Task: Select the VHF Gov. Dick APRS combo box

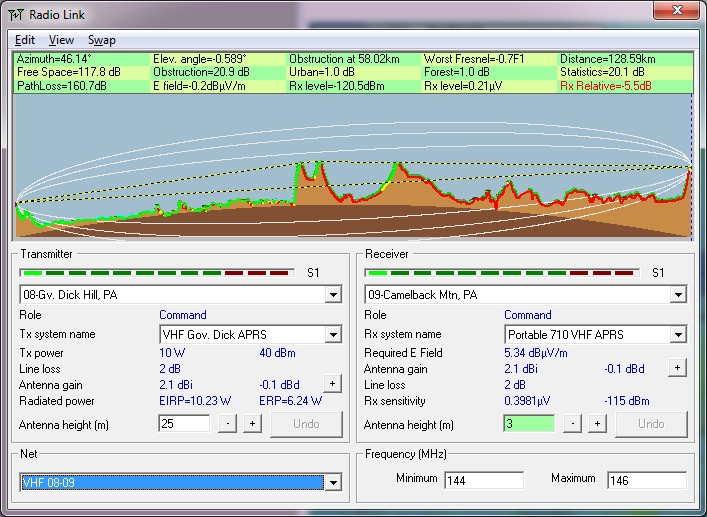Action: click(251, 334)
